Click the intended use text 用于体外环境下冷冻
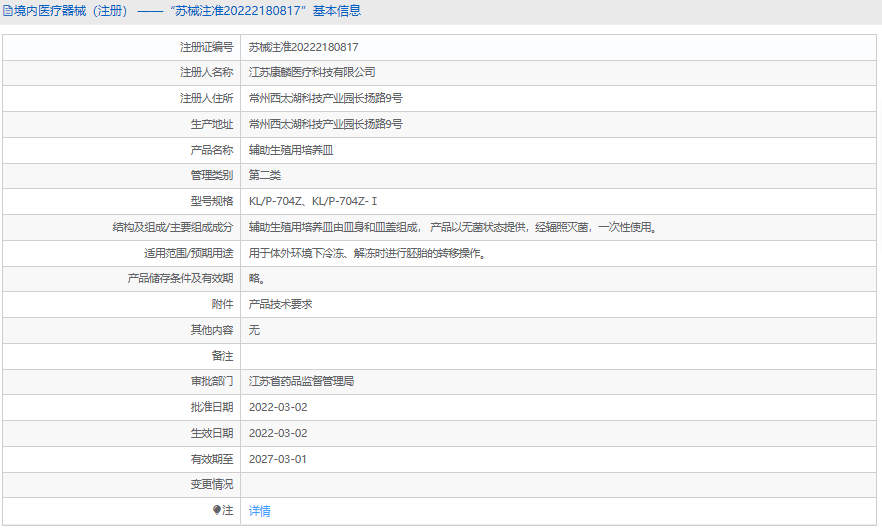The image size is (882, 530). click(368, 253)
